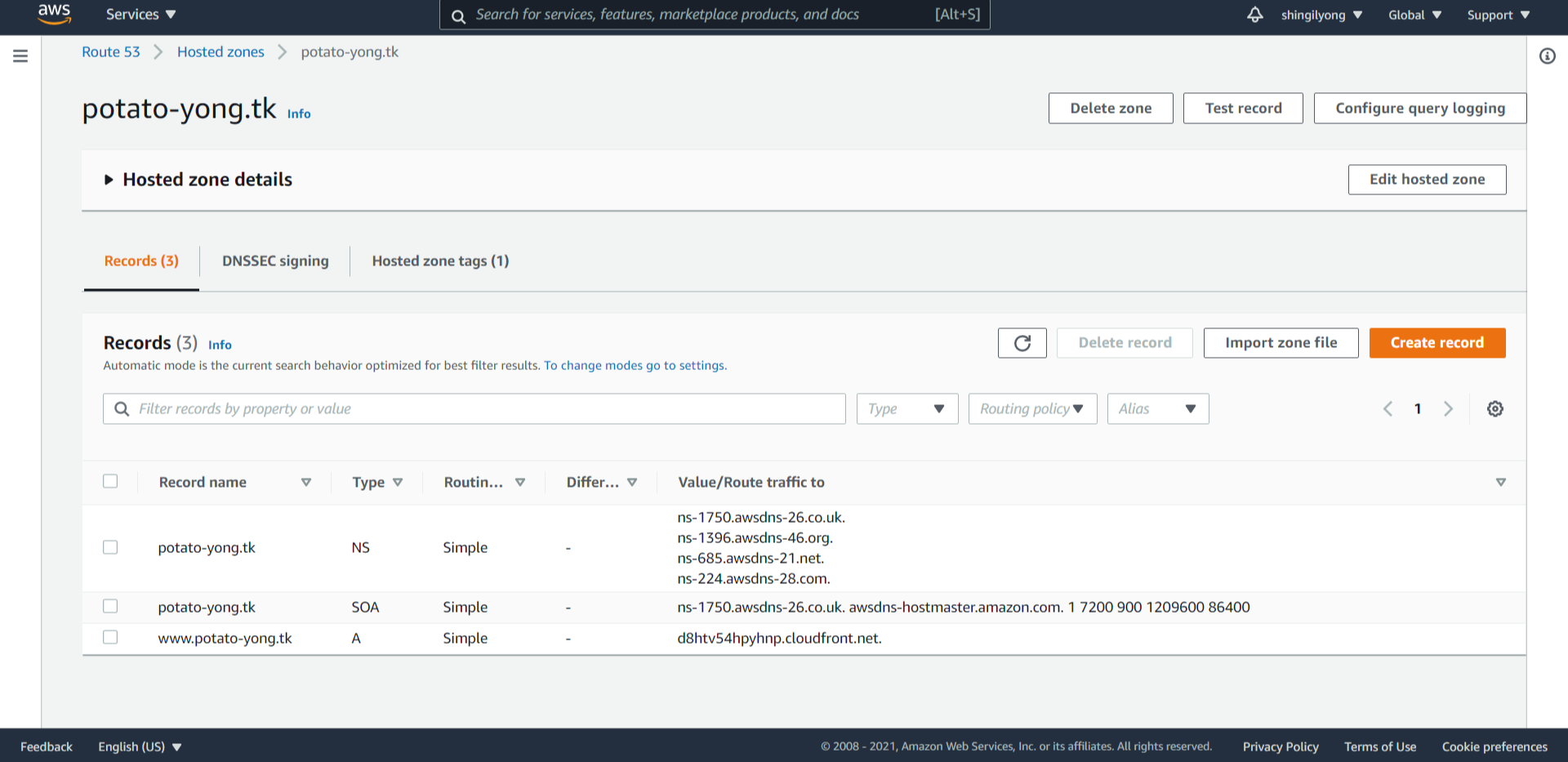Click the Edit hosted zone button
This screenshot has width=1568, height=762.
[x=1427, y=180]
